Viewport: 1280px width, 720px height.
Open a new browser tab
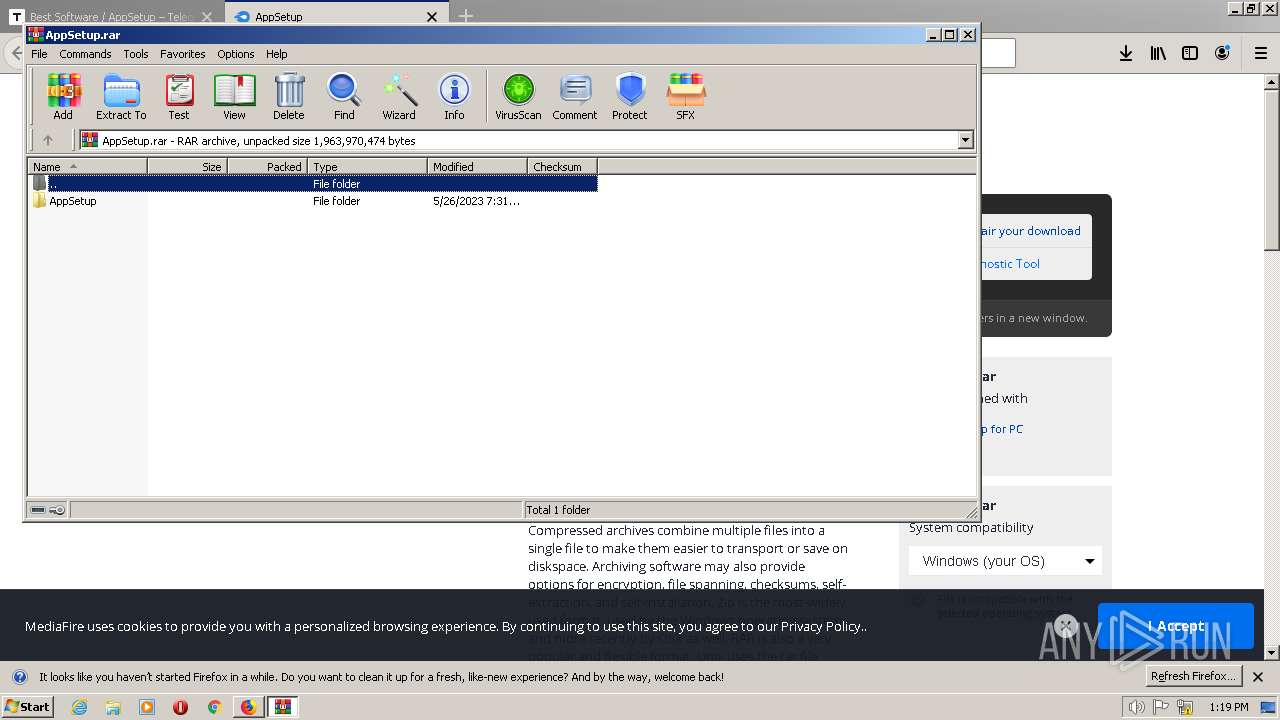(465, 16)
